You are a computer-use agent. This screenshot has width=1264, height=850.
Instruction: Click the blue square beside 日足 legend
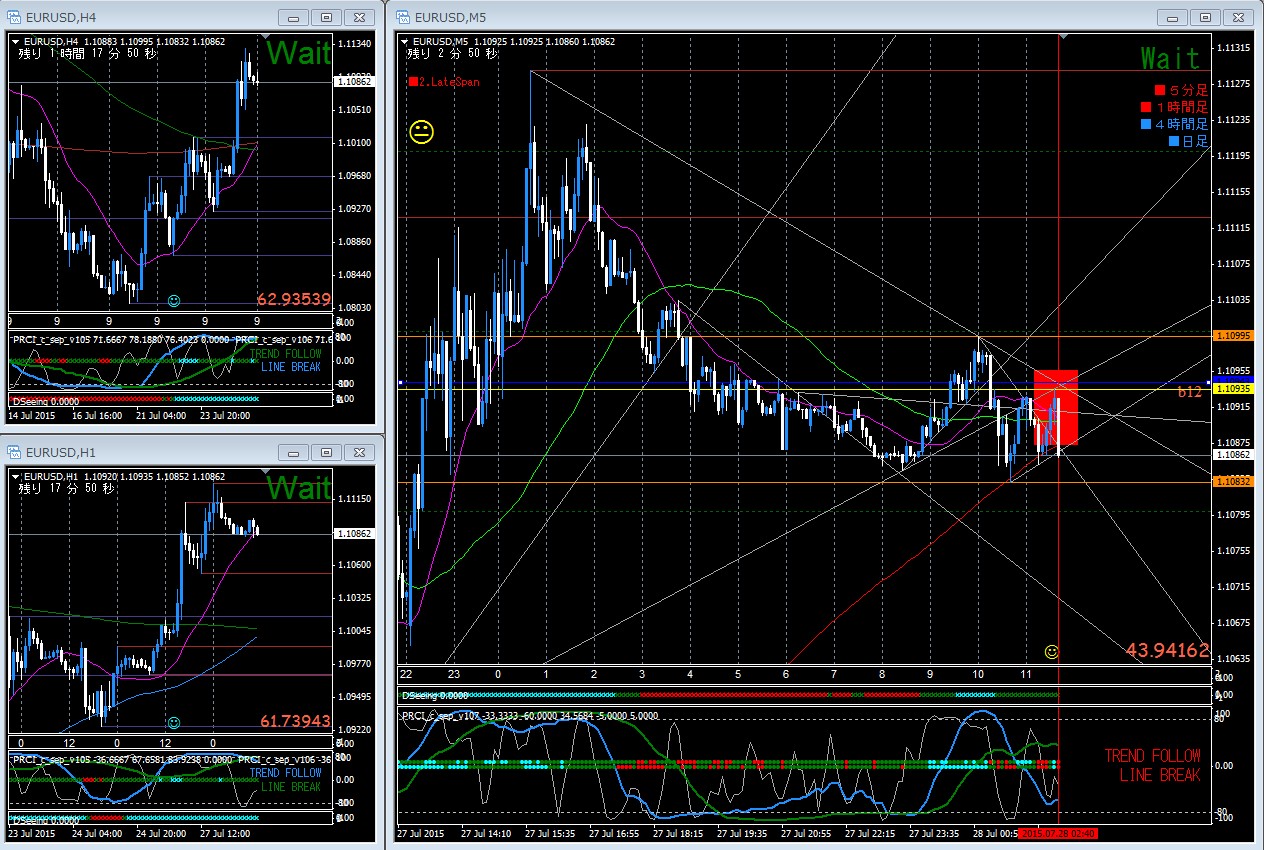click(x=1175, y=141)
